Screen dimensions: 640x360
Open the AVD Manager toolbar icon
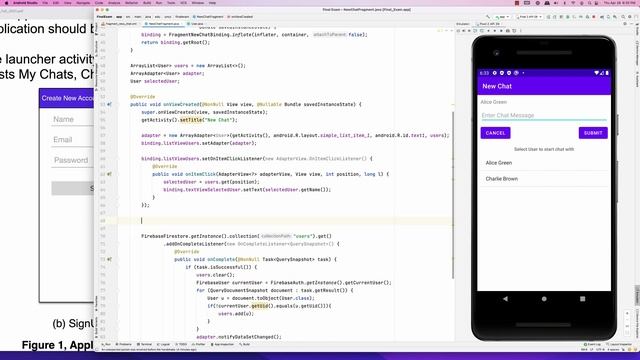click(608, 17)
